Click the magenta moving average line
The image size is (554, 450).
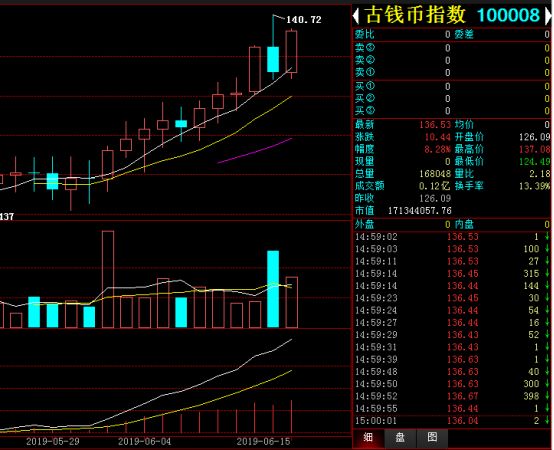pos(255,151)
